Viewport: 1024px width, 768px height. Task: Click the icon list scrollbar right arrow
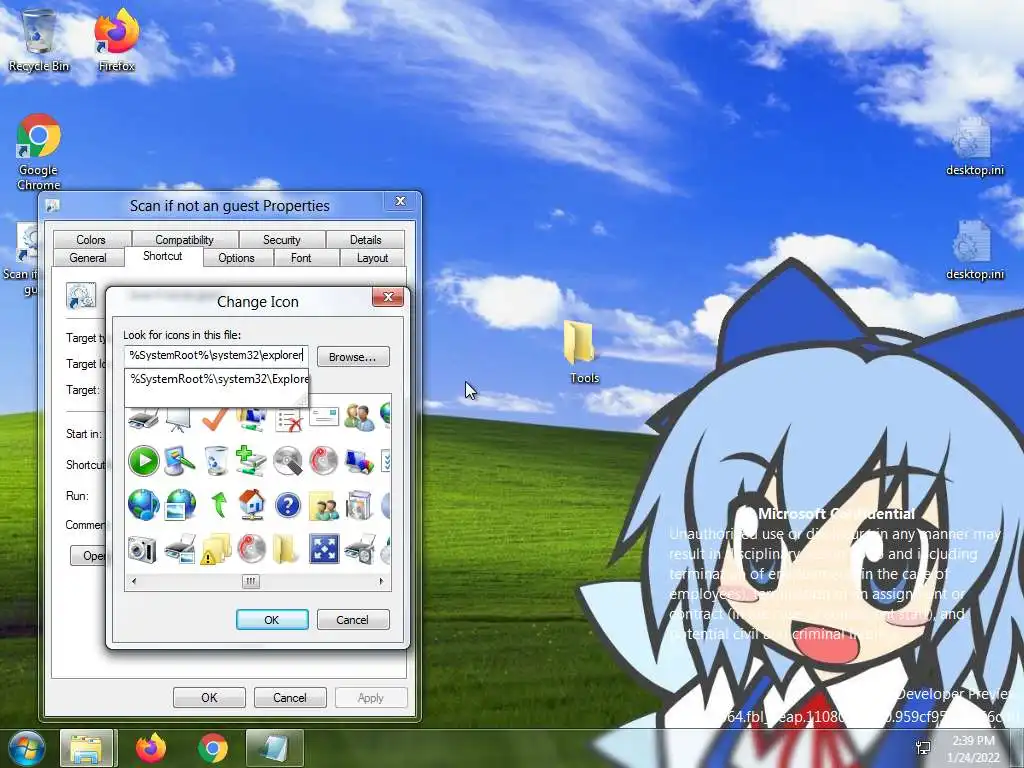pyautogui.click(x=381, y=581)
